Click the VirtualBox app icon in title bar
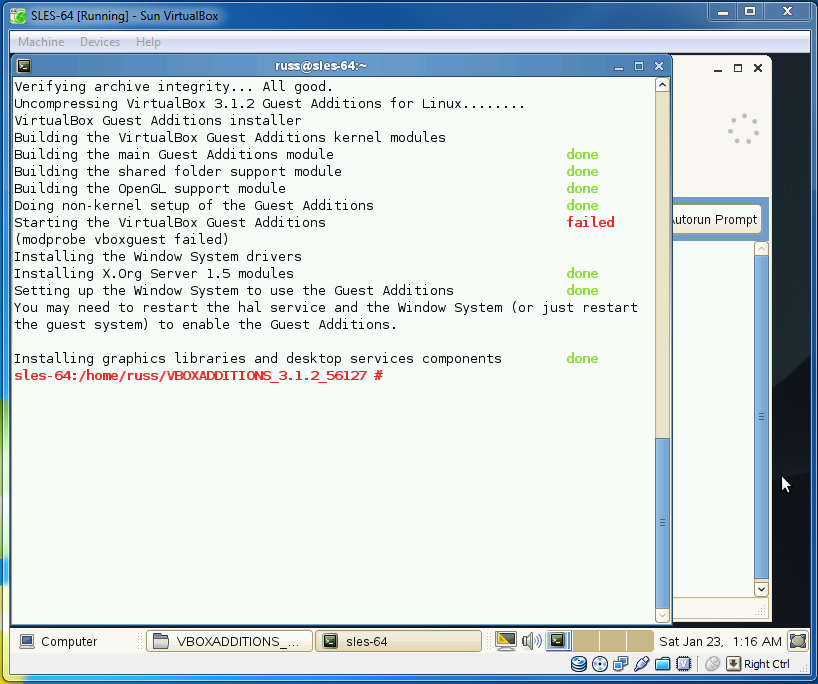 [18, 16]
